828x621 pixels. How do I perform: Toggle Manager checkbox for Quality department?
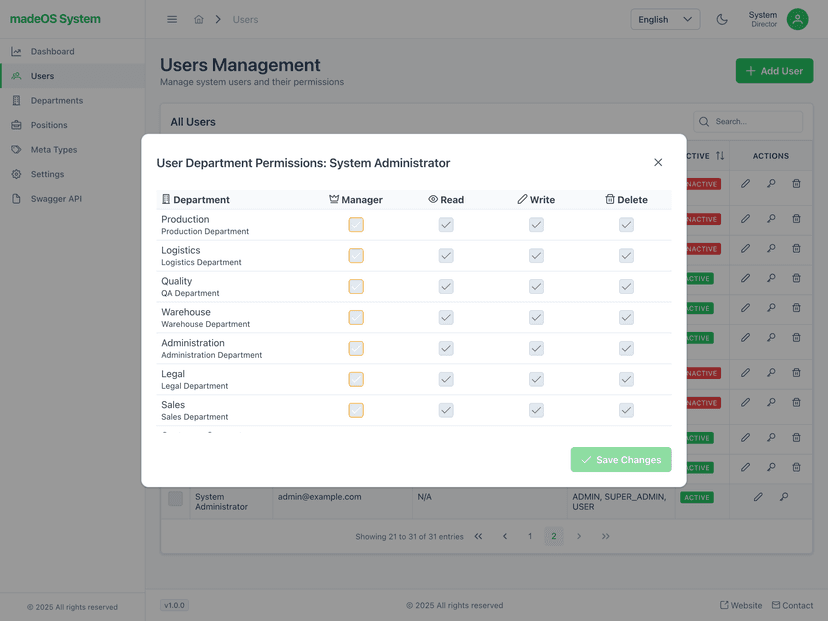[356, 286]
